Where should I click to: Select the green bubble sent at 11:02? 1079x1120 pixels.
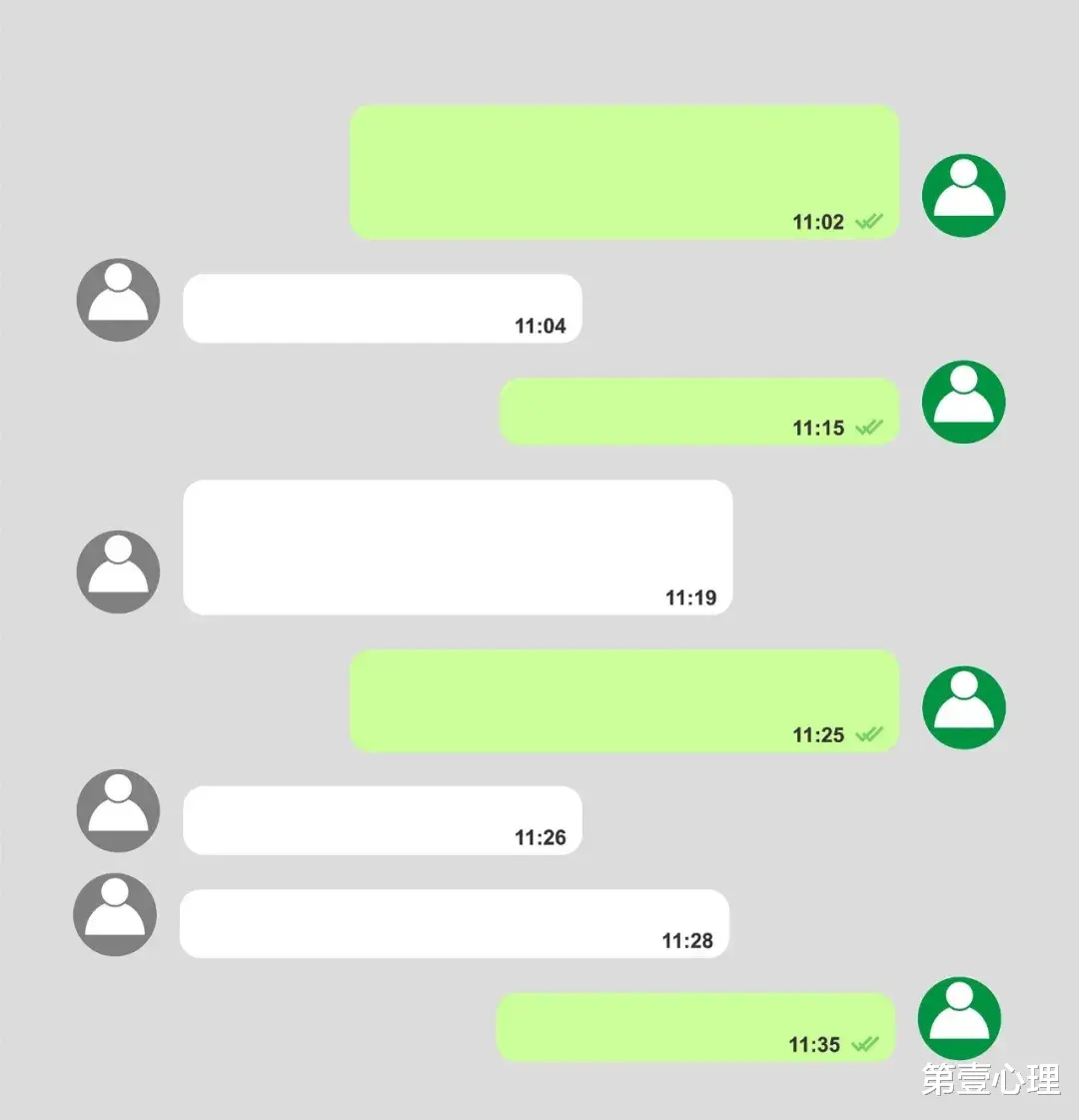[624, 172]
